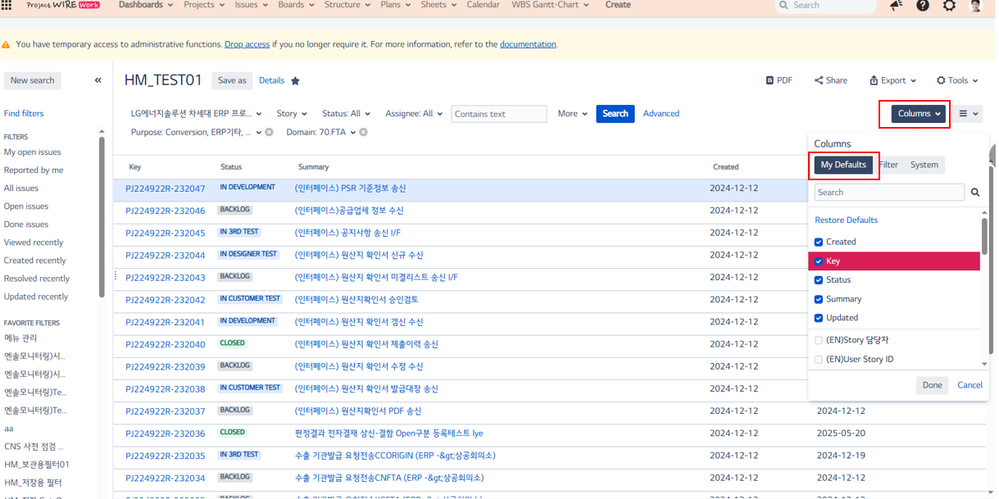Open the administration gear icon

[949, 5]
